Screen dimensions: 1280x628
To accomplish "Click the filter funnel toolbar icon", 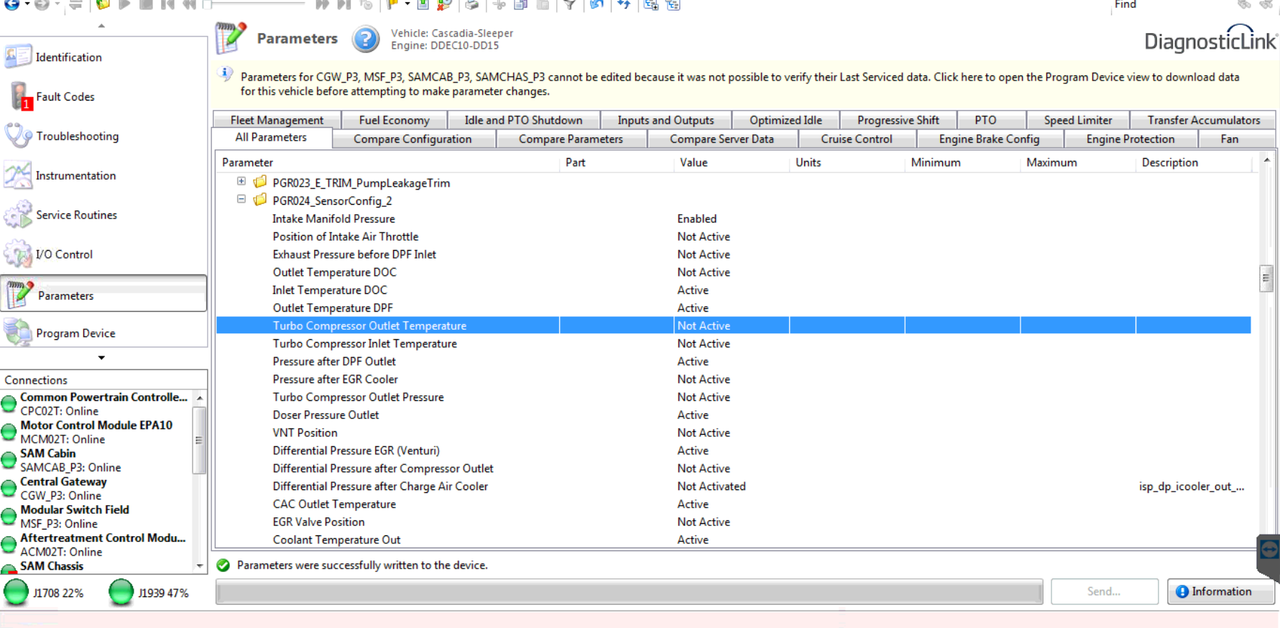I will [569, 5].
